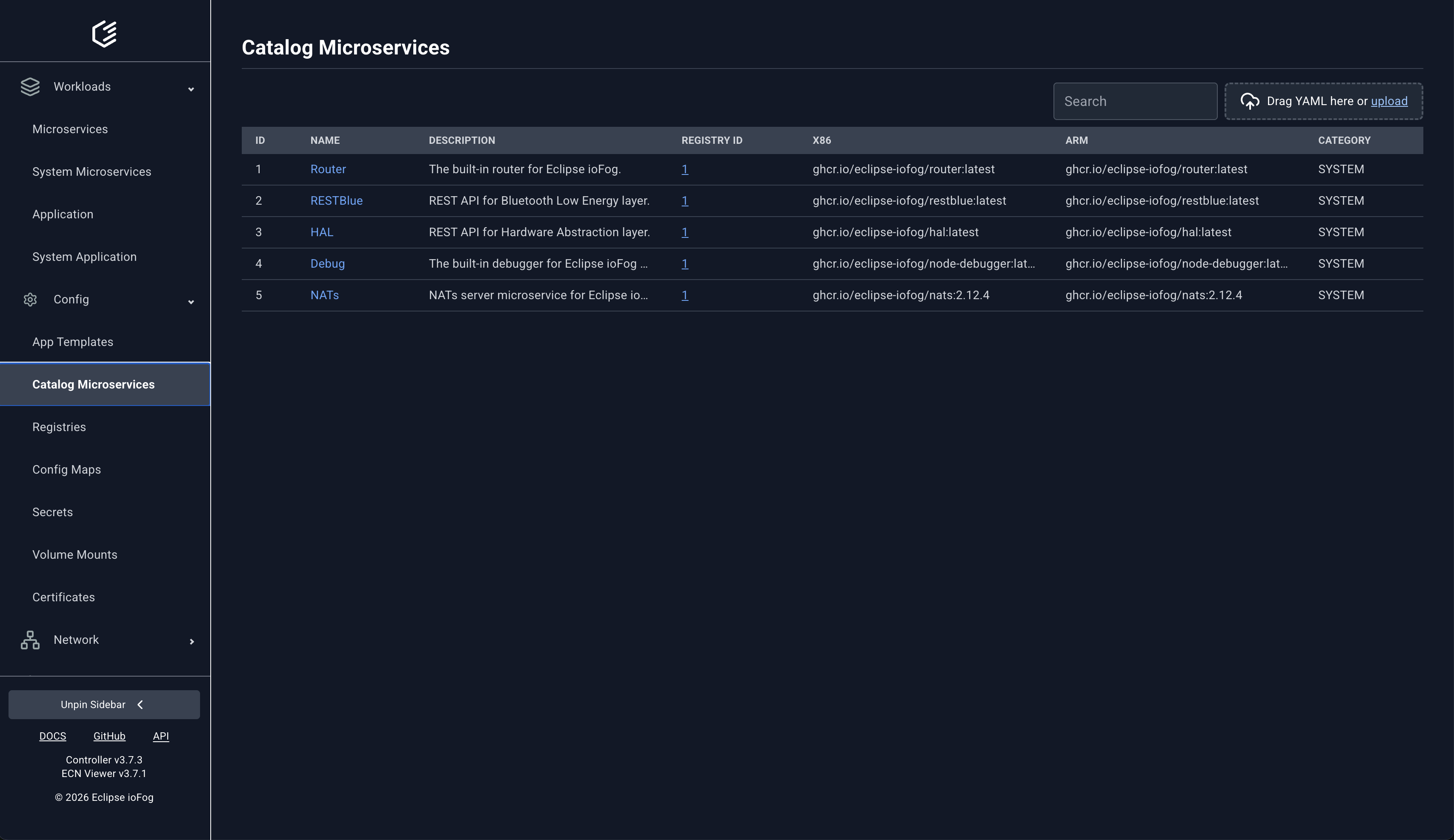Click the Network nodes icon
This screenshot has width=1454, height=840.
tap(30, 640)
